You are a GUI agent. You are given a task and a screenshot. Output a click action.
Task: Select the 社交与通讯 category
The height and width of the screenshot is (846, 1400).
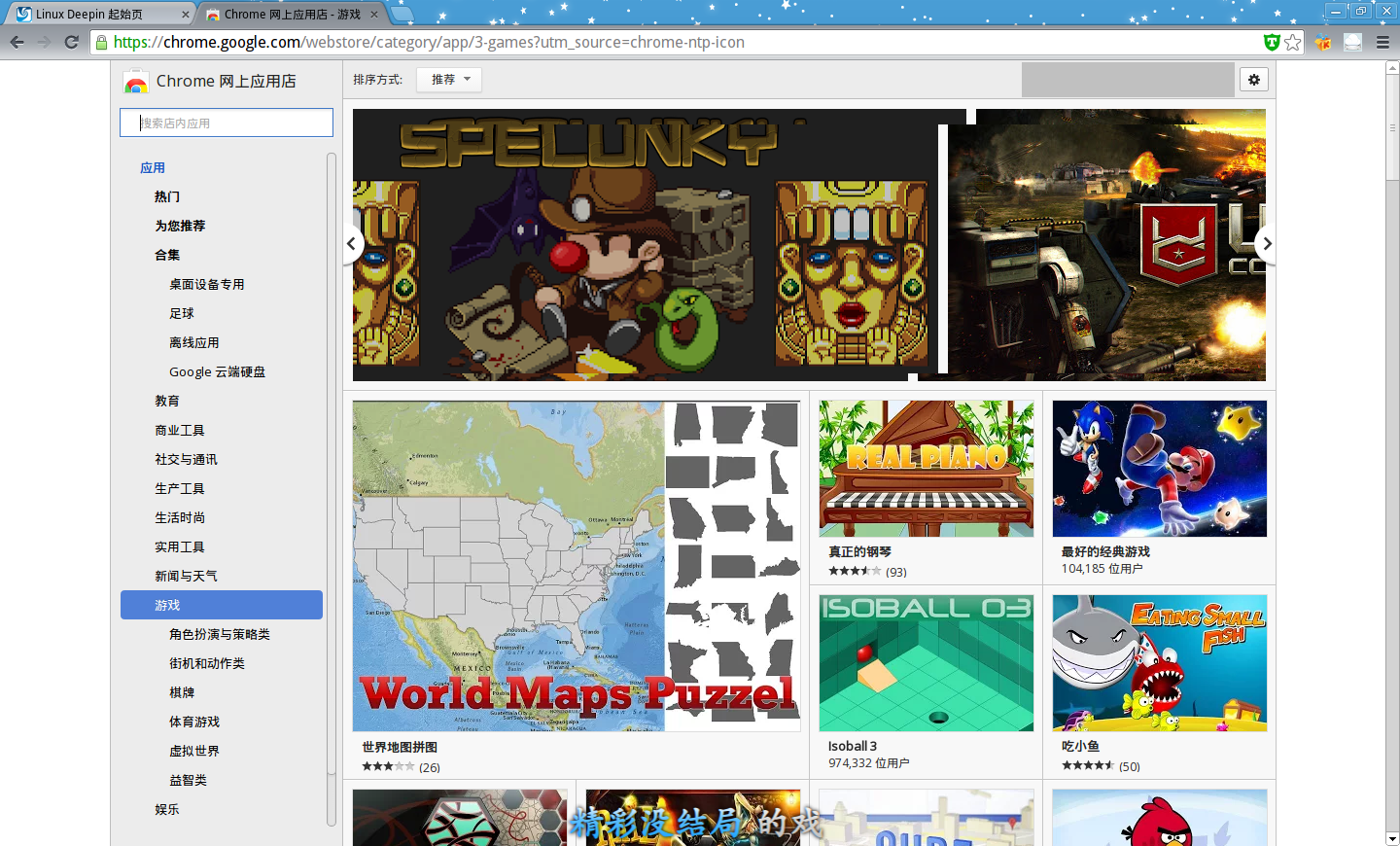coord(186,459)
